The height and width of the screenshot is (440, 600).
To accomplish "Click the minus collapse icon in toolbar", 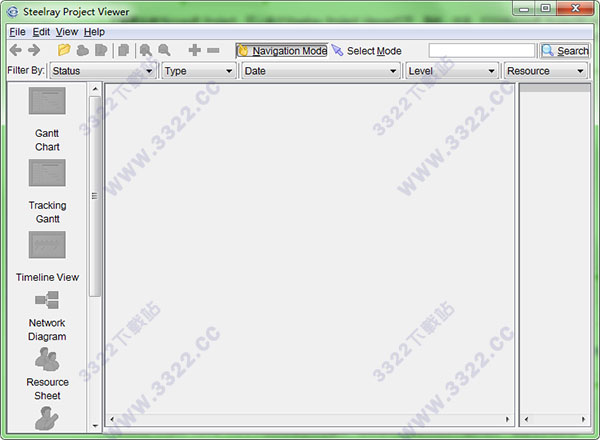I will (213, 50).
